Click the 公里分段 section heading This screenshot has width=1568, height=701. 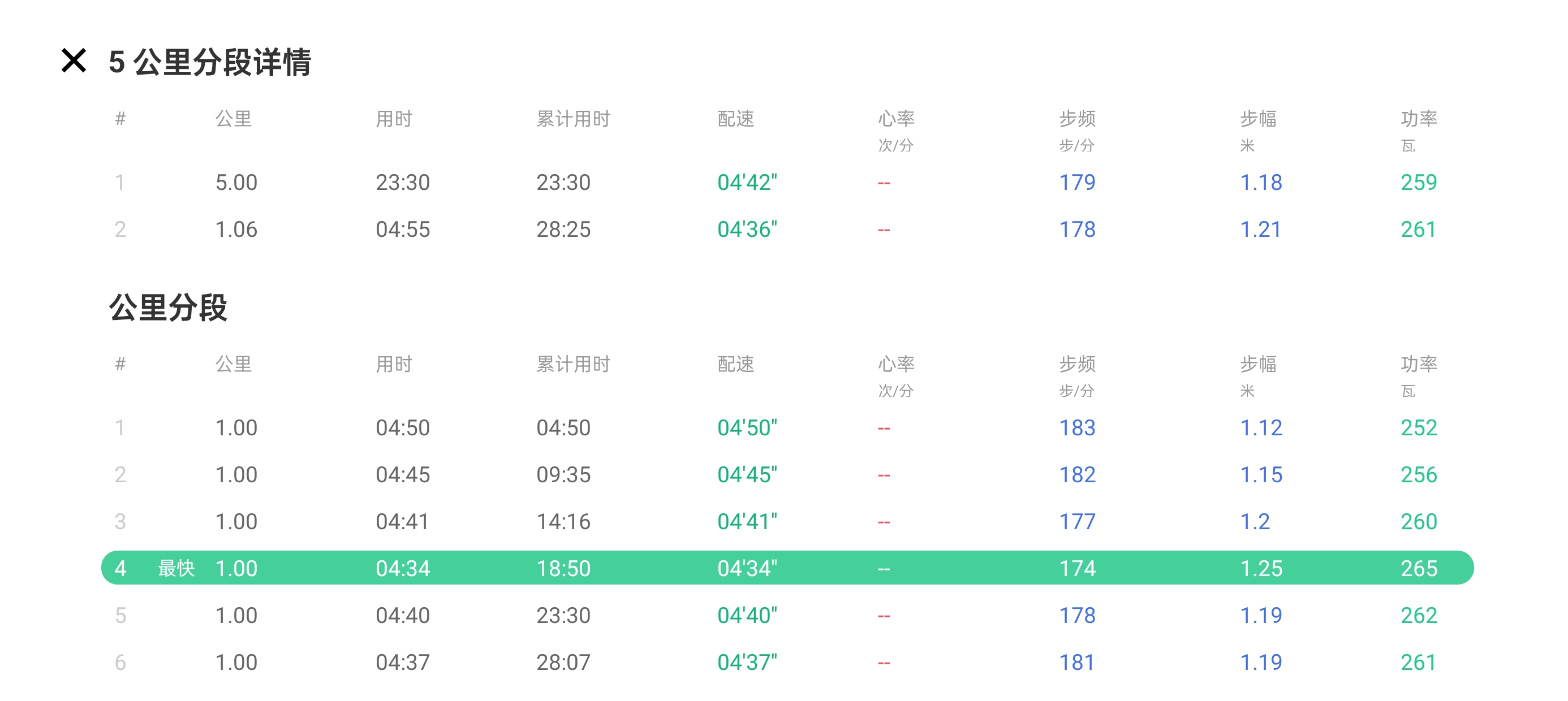[168, 308]
